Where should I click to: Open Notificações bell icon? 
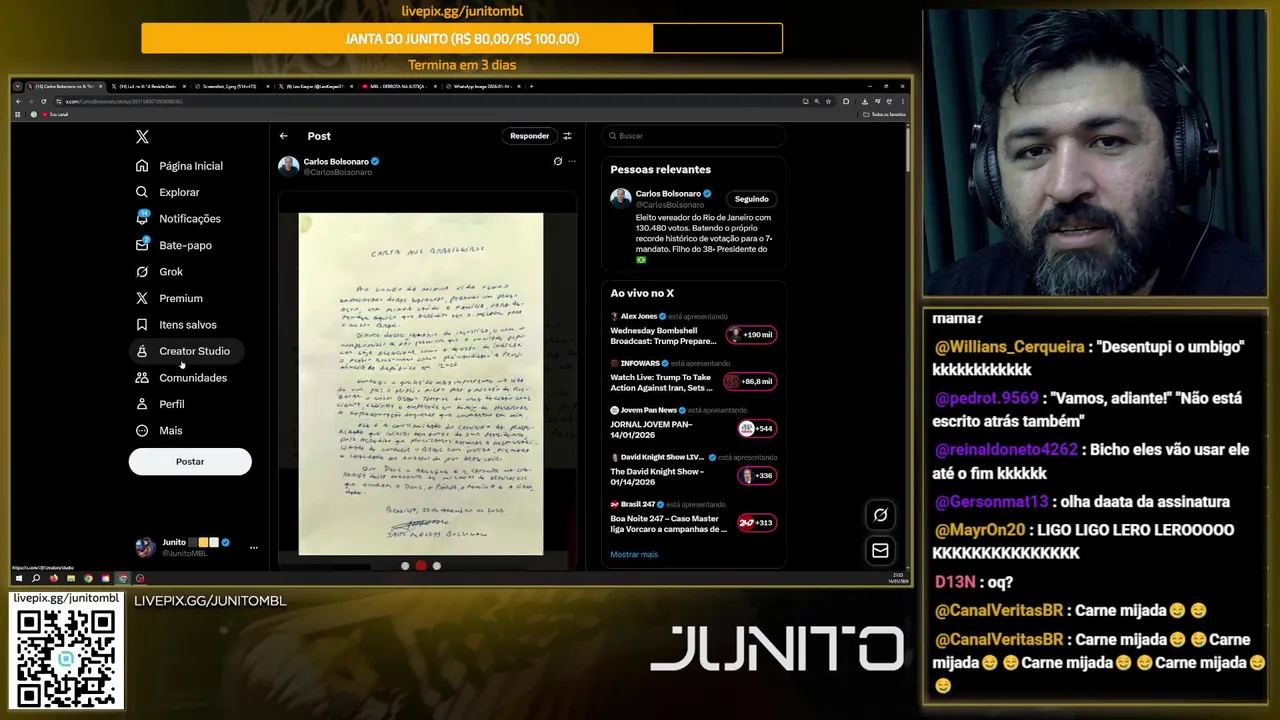point(142,218)
